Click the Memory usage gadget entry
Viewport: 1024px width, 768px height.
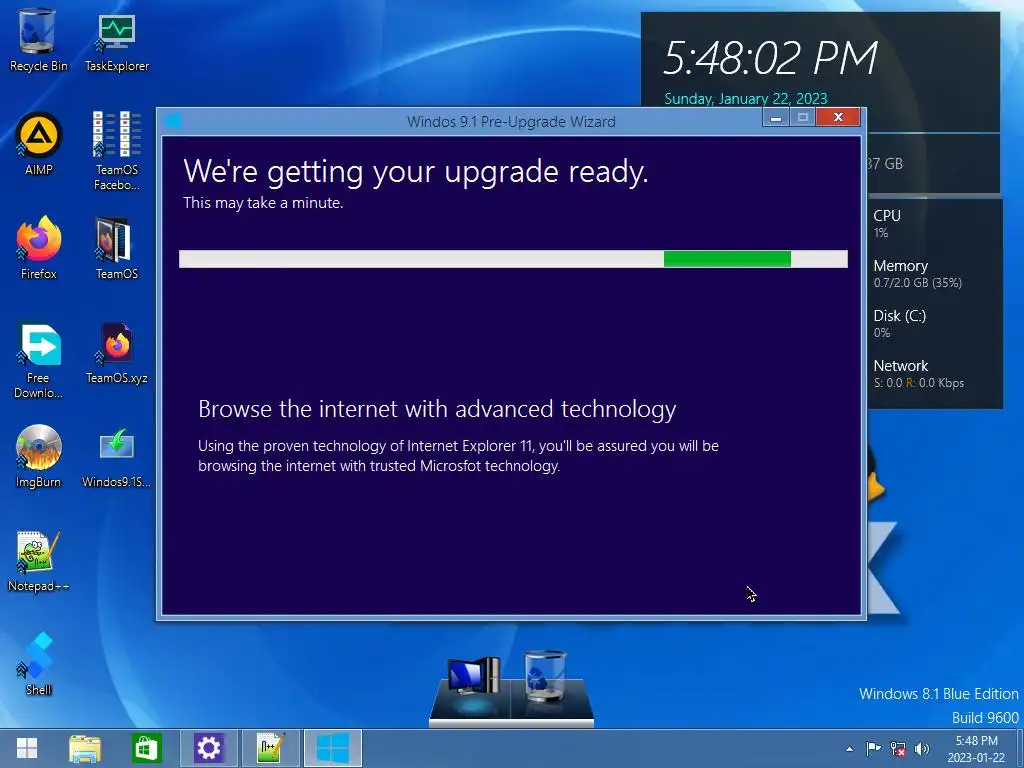918,274
